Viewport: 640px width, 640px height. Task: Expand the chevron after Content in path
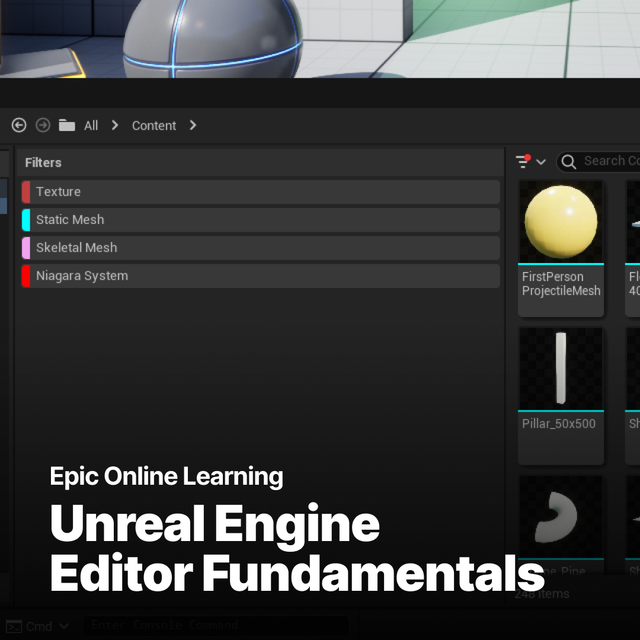point(193,125)
